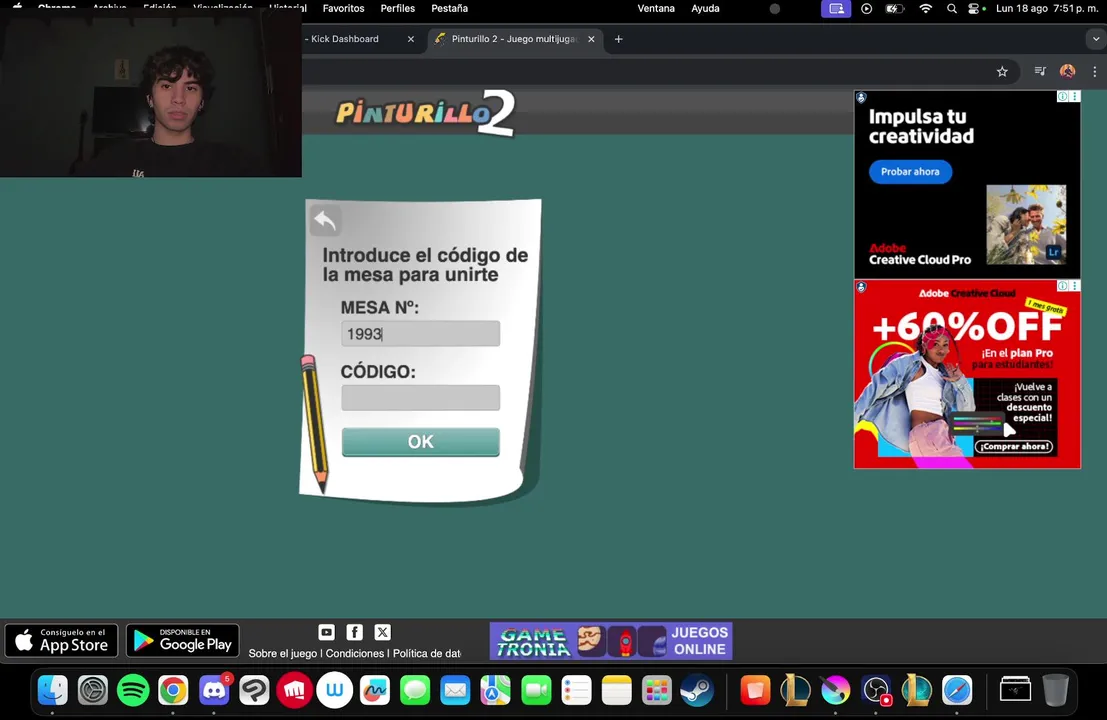Click the MESA Nº input field

420,333
